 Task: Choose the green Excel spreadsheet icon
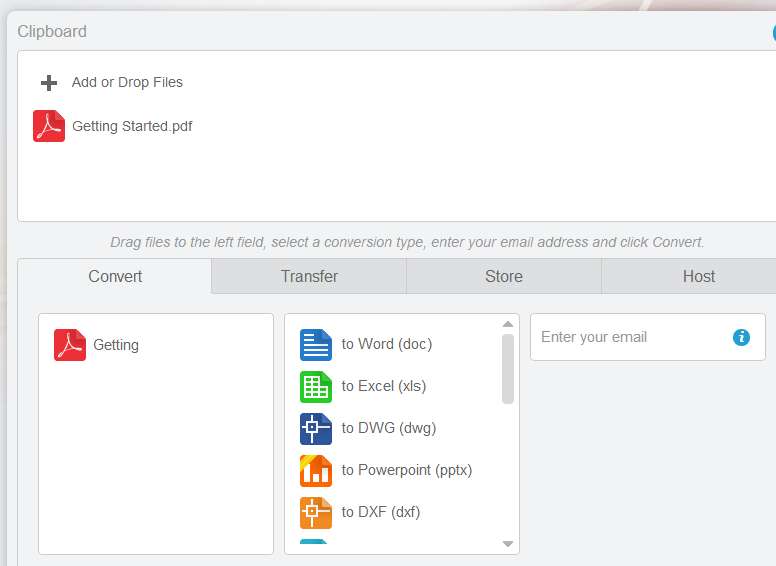pyautogui.click(x=316, y=387)
